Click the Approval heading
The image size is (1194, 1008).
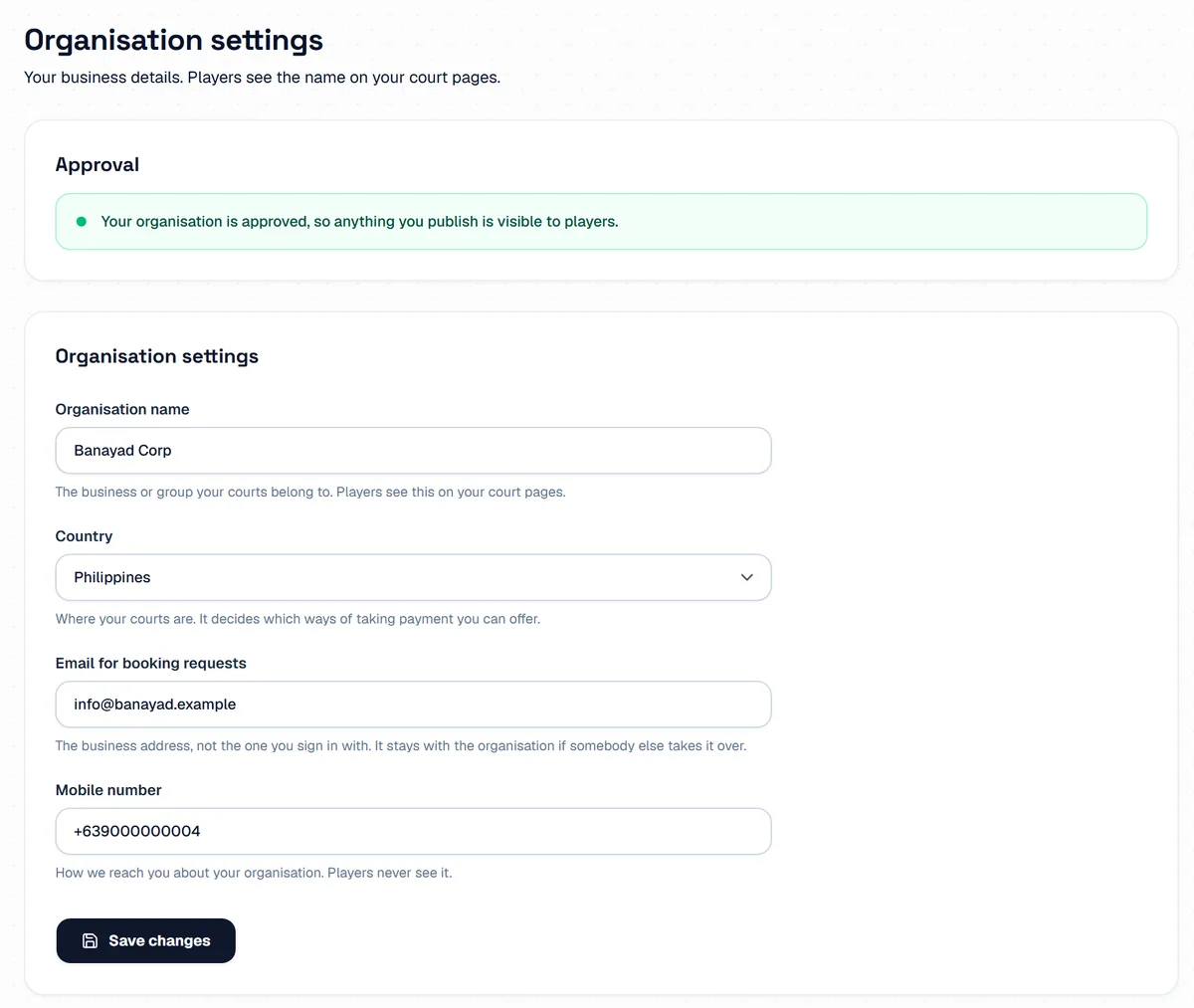pos(98,165)
